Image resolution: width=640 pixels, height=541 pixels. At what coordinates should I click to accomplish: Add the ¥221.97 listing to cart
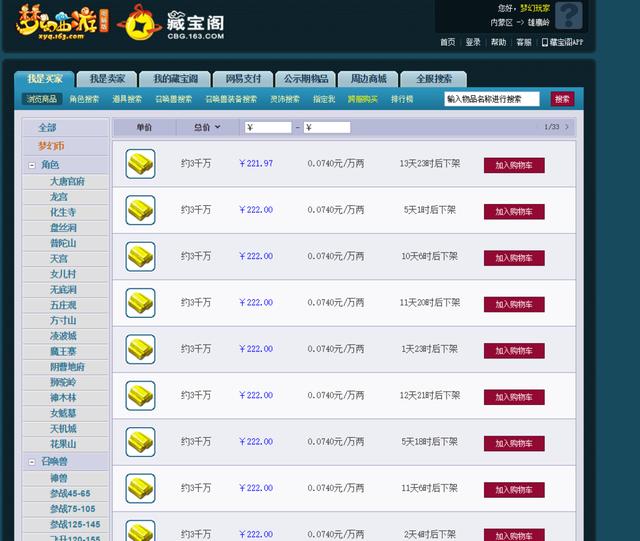[x=514, y=164]
